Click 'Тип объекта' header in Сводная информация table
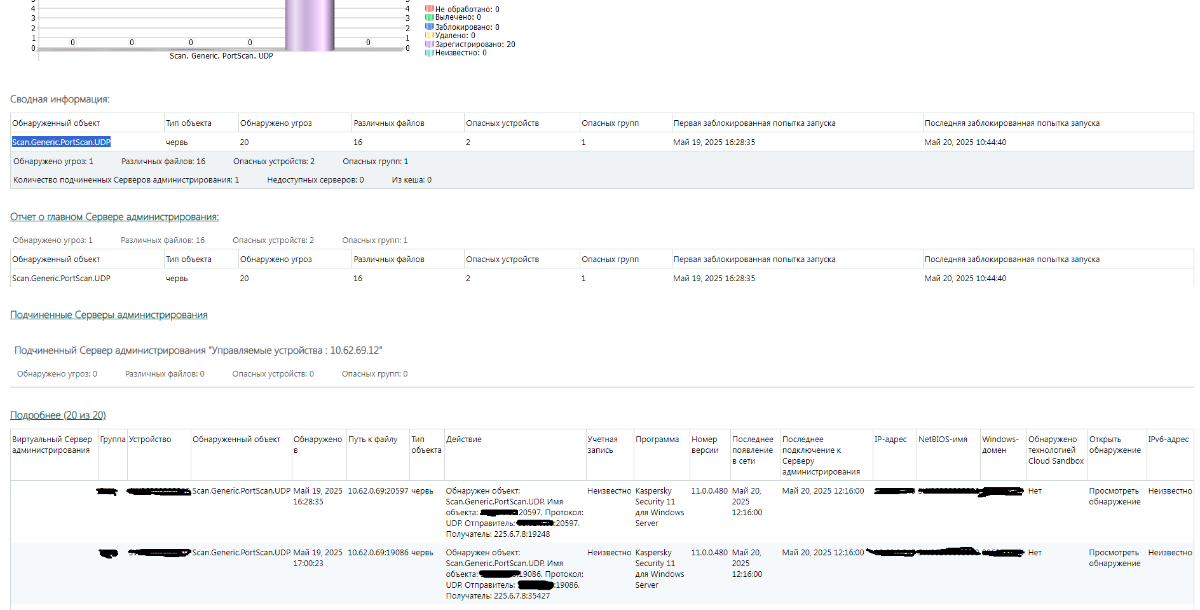This screenshot has height=610, width=1200. (188, 123)
